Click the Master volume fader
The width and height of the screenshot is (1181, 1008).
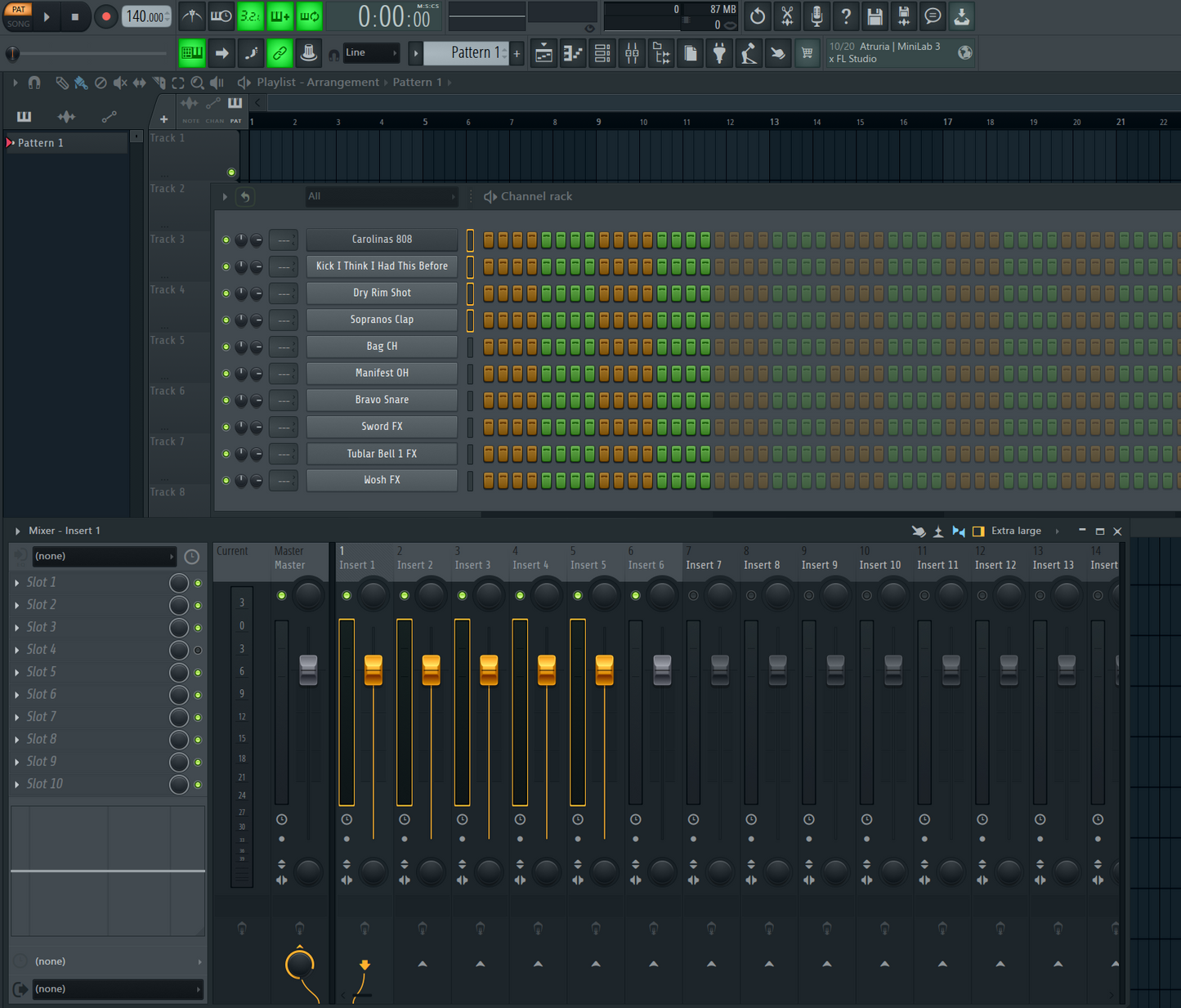(308, 670)
